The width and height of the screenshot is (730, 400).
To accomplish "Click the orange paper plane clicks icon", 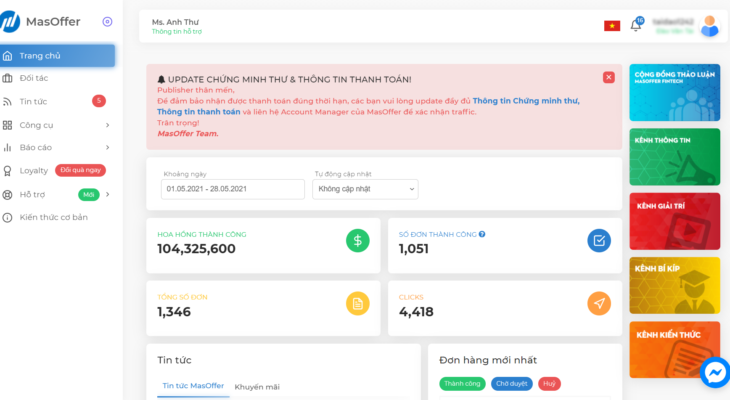I will coord(599,304).
